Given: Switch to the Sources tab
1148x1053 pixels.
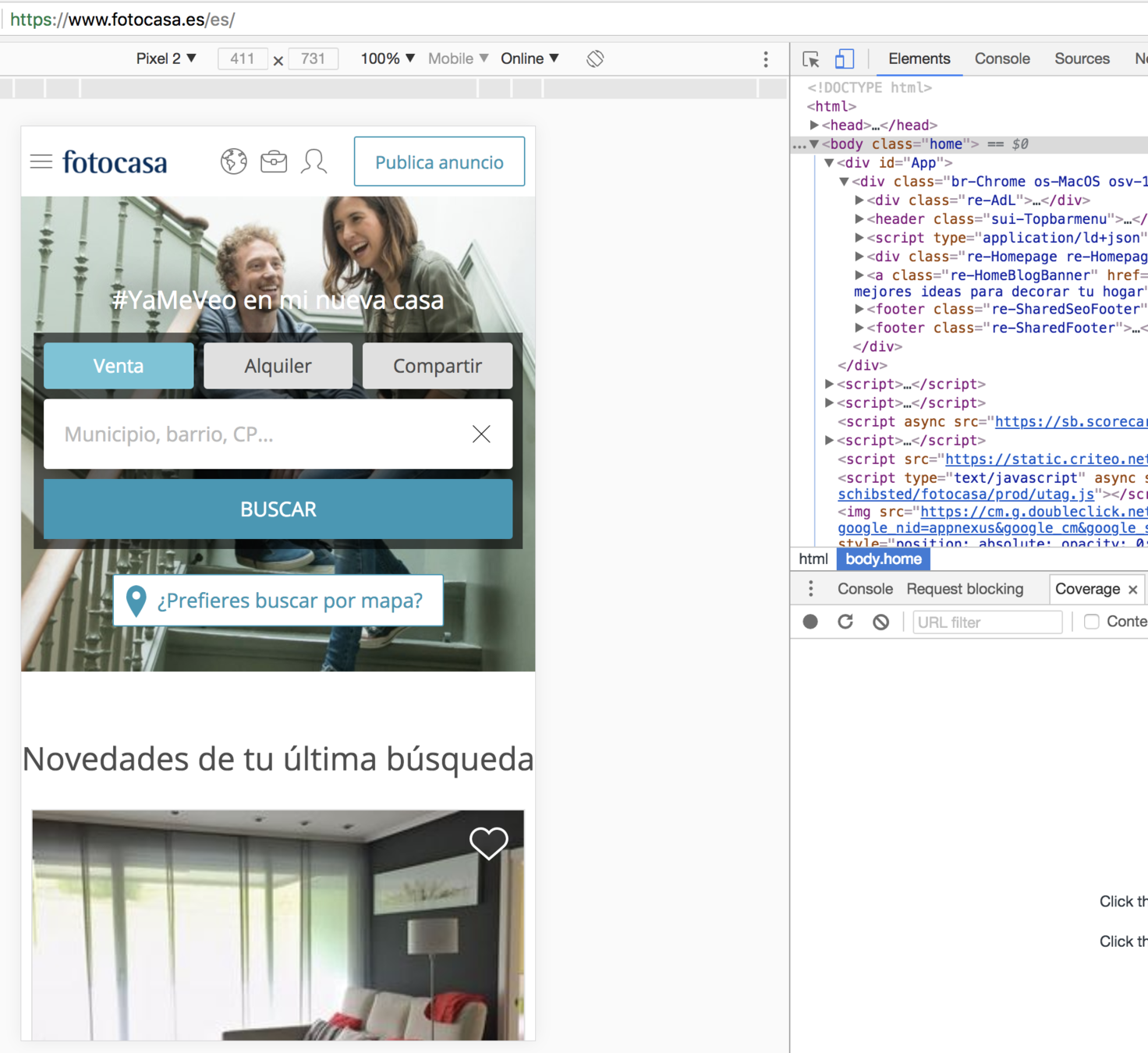Looking at the screenshot, I should [x=1082, y=58].
